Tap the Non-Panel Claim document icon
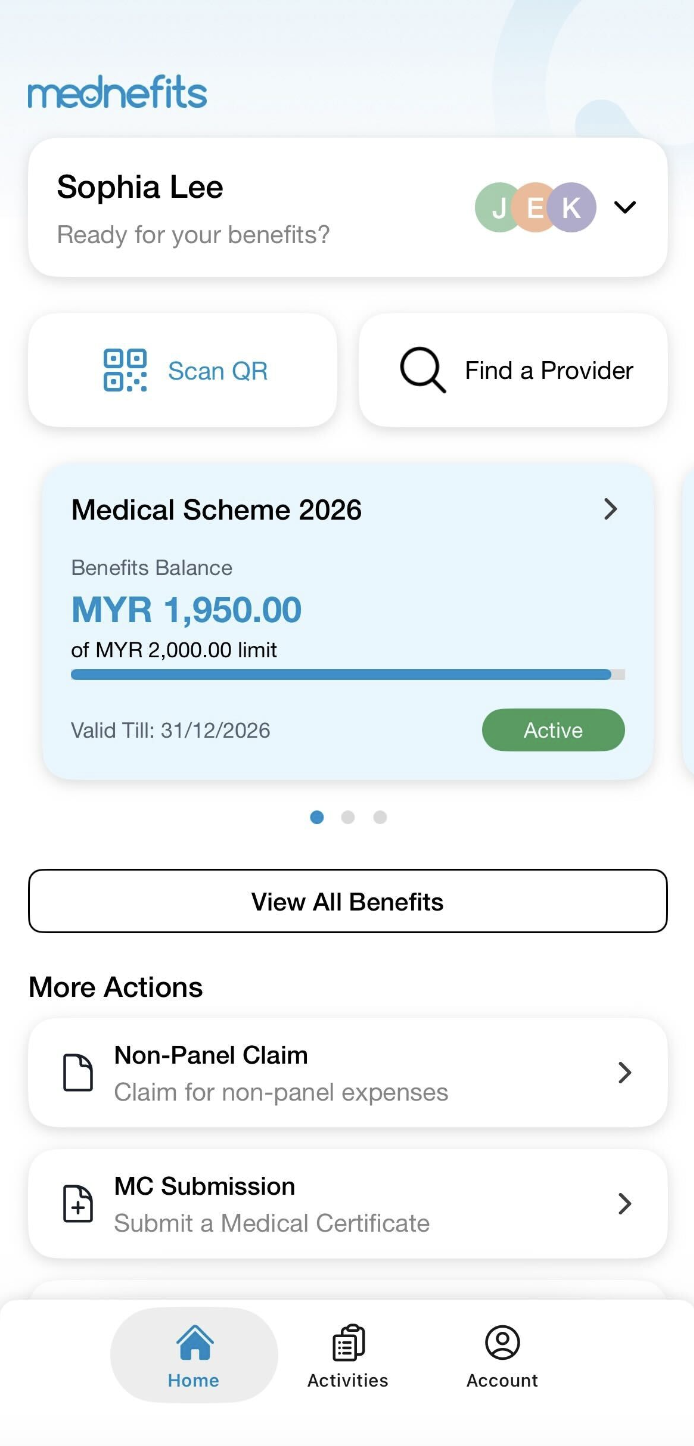Screen dimensions: 694x1446 coord(78,1073)
